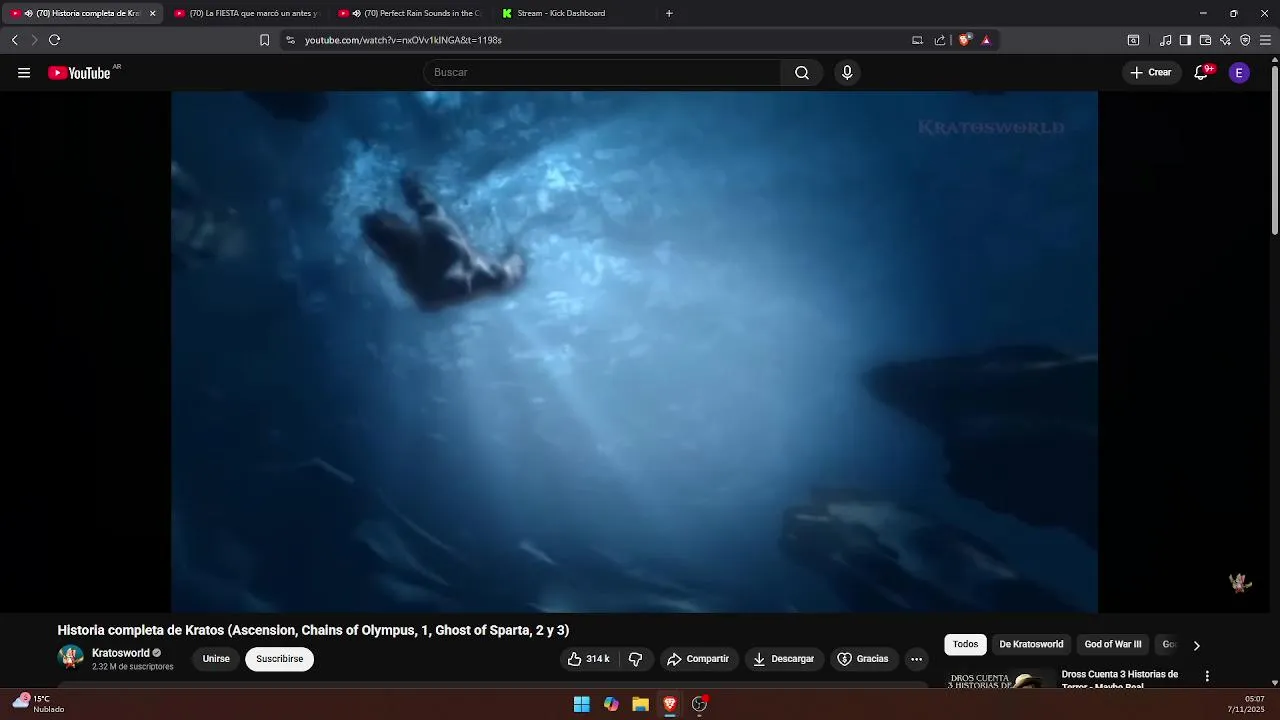Open the tab search icon in toolbar
This screenshot has height=720, width=1280.
pos(1133,40)
